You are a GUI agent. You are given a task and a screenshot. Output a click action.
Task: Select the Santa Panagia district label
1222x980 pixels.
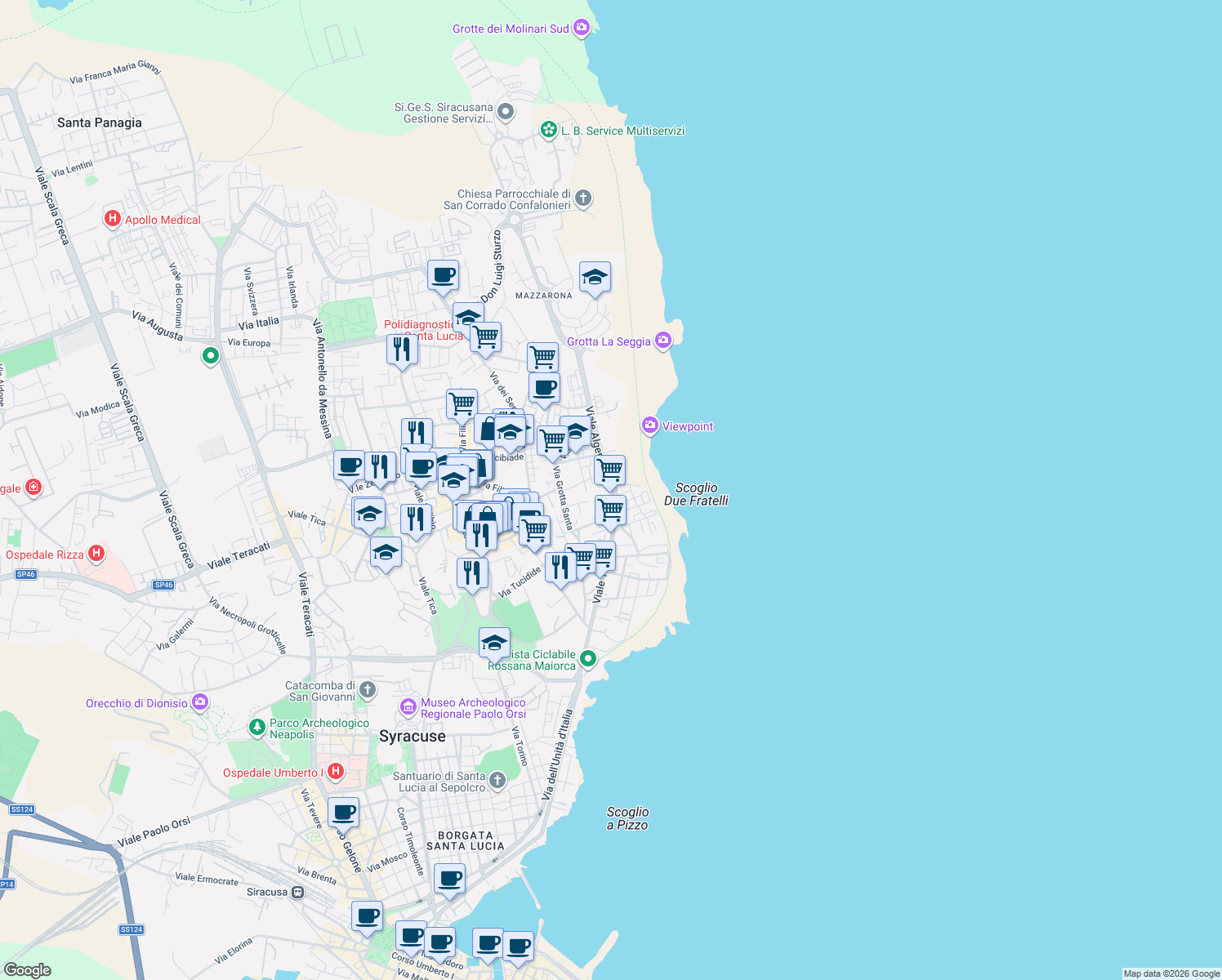click(x=100, y=122)
